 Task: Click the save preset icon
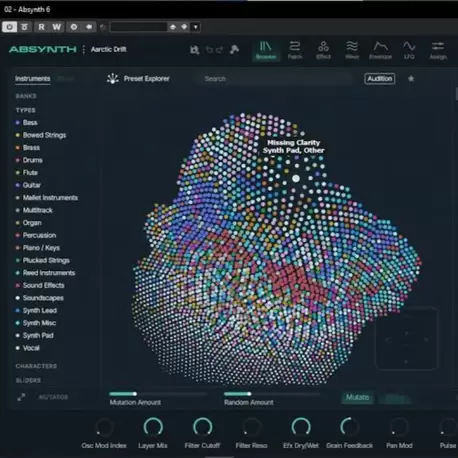point(195,50)
